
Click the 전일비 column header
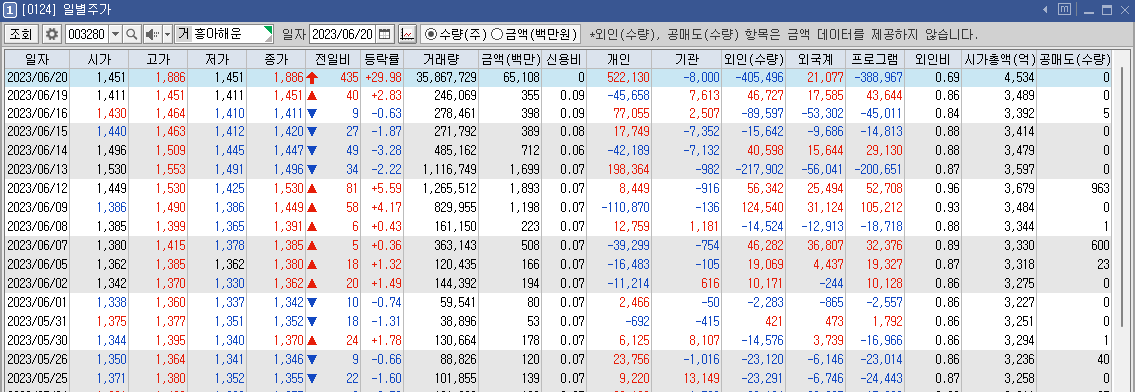(x=332, y=59)
